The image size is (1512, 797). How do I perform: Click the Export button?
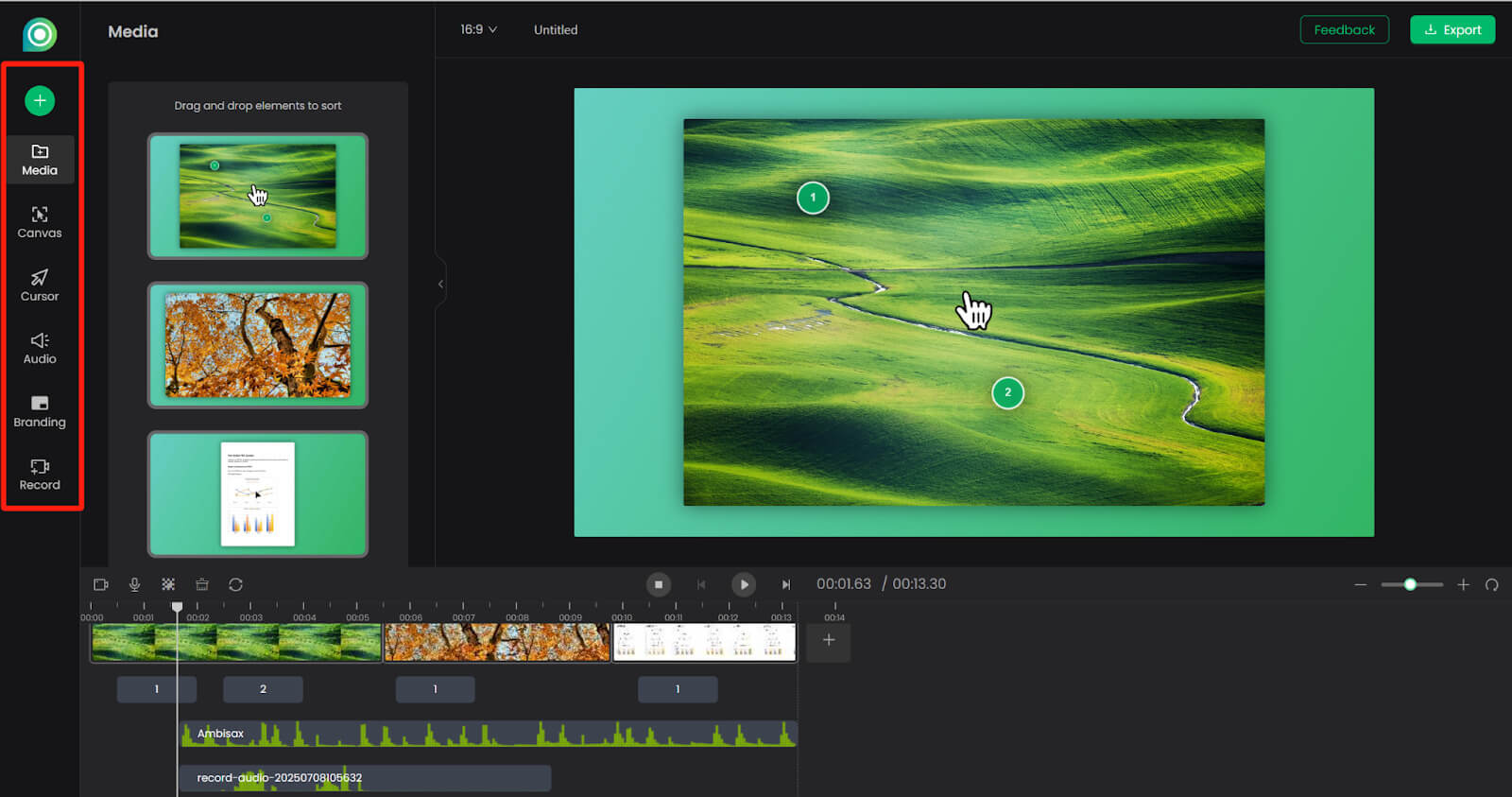(1452, 29)
